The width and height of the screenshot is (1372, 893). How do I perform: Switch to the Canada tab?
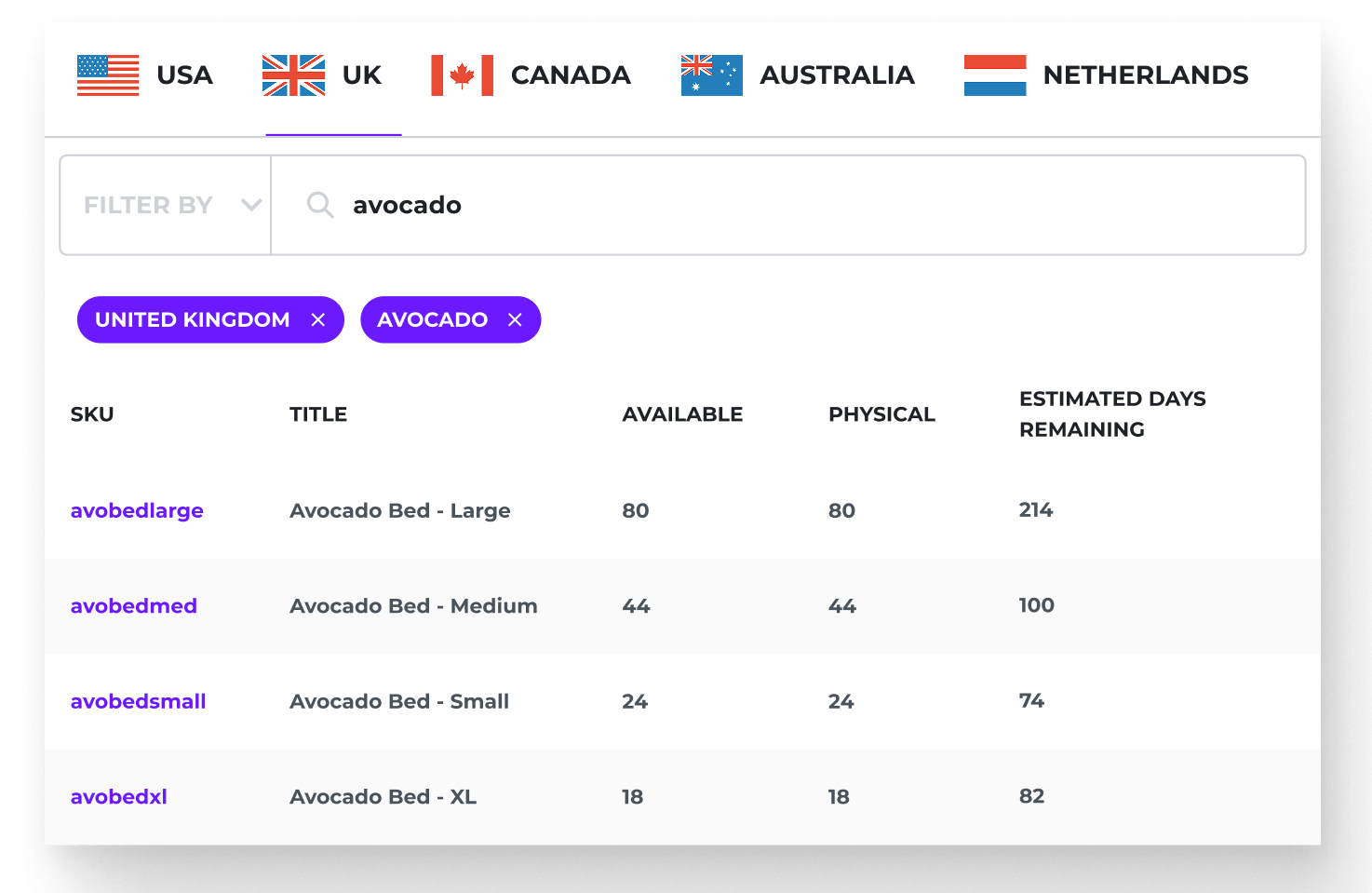[570, 75]
